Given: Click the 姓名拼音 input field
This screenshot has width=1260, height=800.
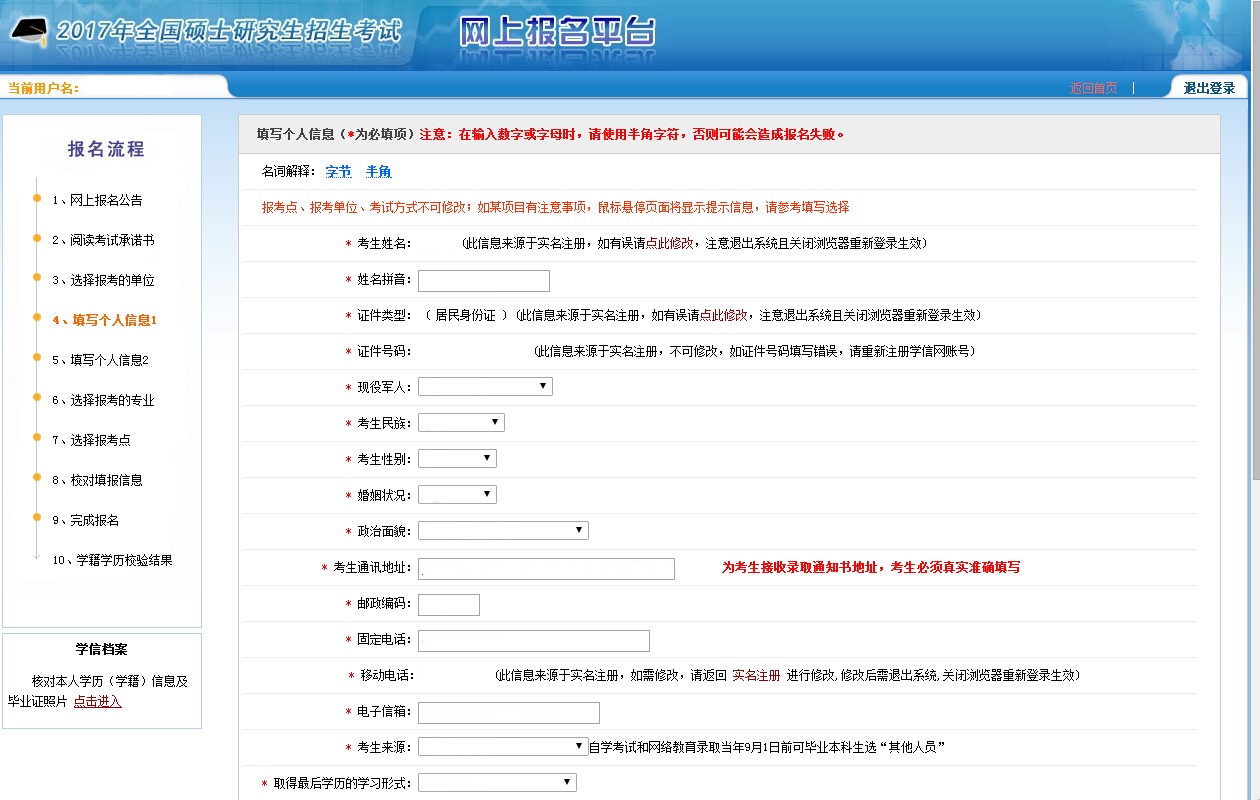Looking at the screenshot, I should pos(484,281).
